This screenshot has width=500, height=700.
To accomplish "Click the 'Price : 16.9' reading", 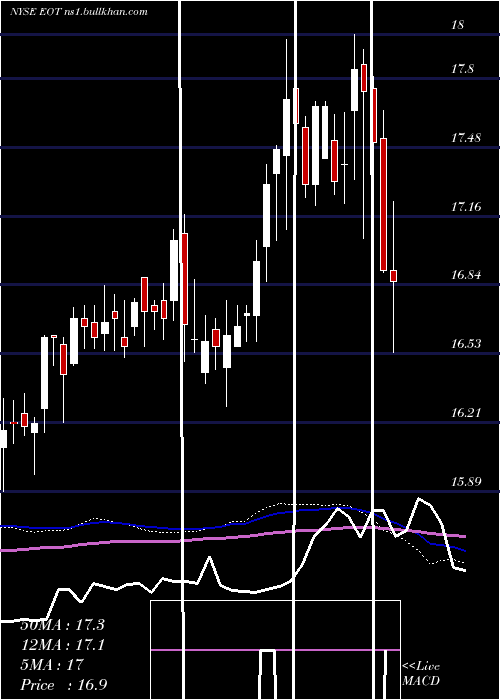I will pyautogui.click(x=64, y=685).
